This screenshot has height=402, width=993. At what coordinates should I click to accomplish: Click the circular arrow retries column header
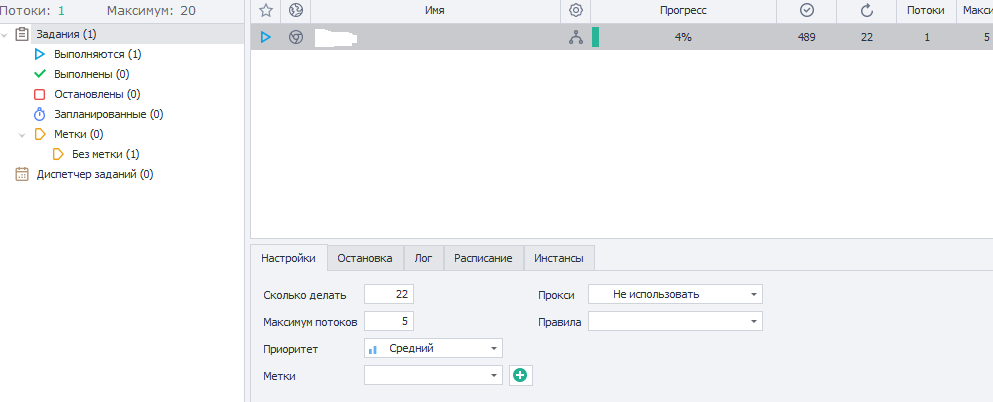(867, 10)
